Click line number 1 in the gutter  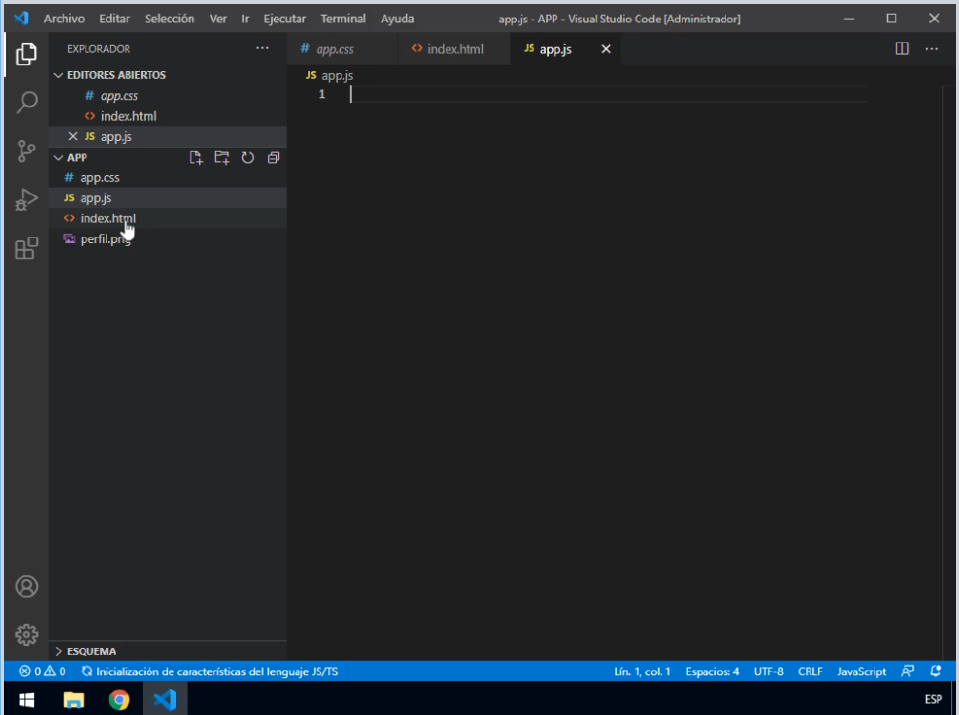point(322,94)
